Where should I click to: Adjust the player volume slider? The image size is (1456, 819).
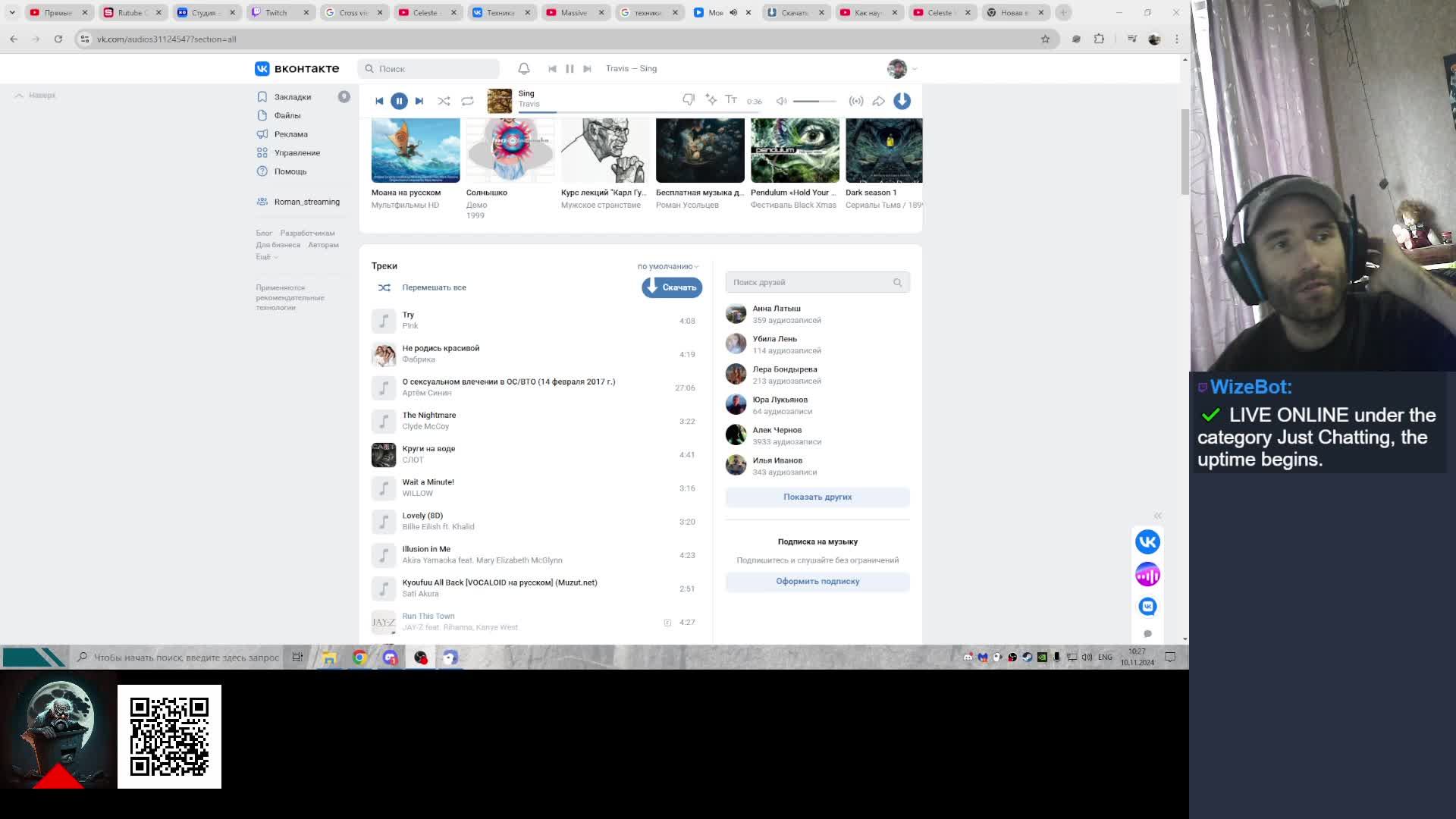(814, 101)
